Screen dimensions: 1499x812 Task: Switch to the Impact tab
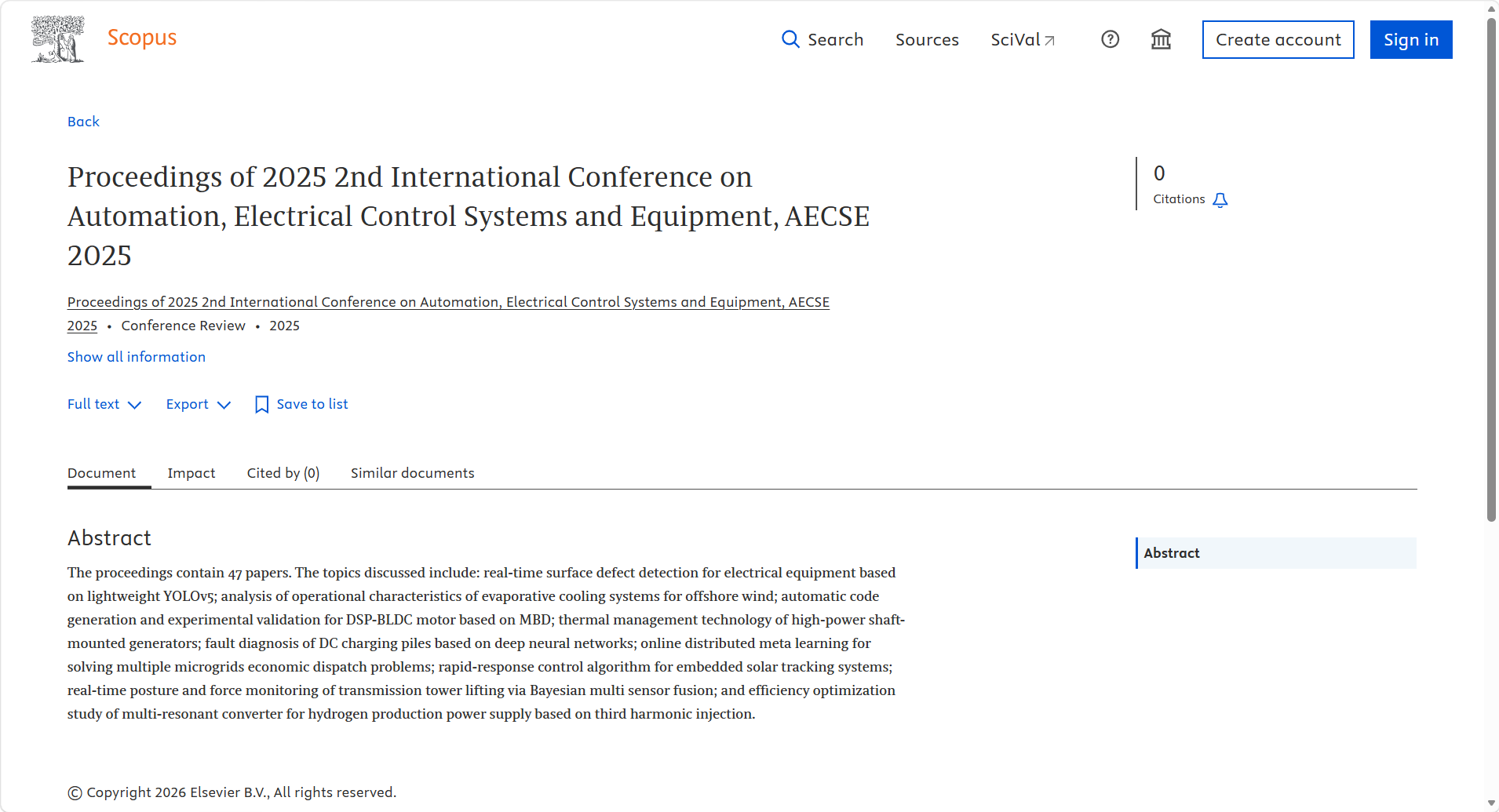point(191,473)
